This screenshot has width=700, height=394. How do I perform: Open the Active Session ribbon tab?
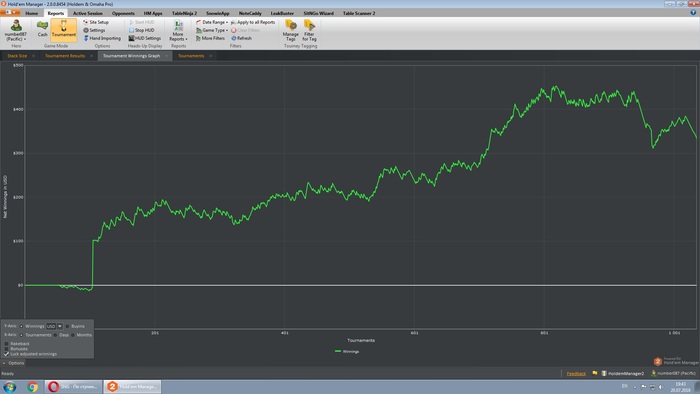point(88,13)
